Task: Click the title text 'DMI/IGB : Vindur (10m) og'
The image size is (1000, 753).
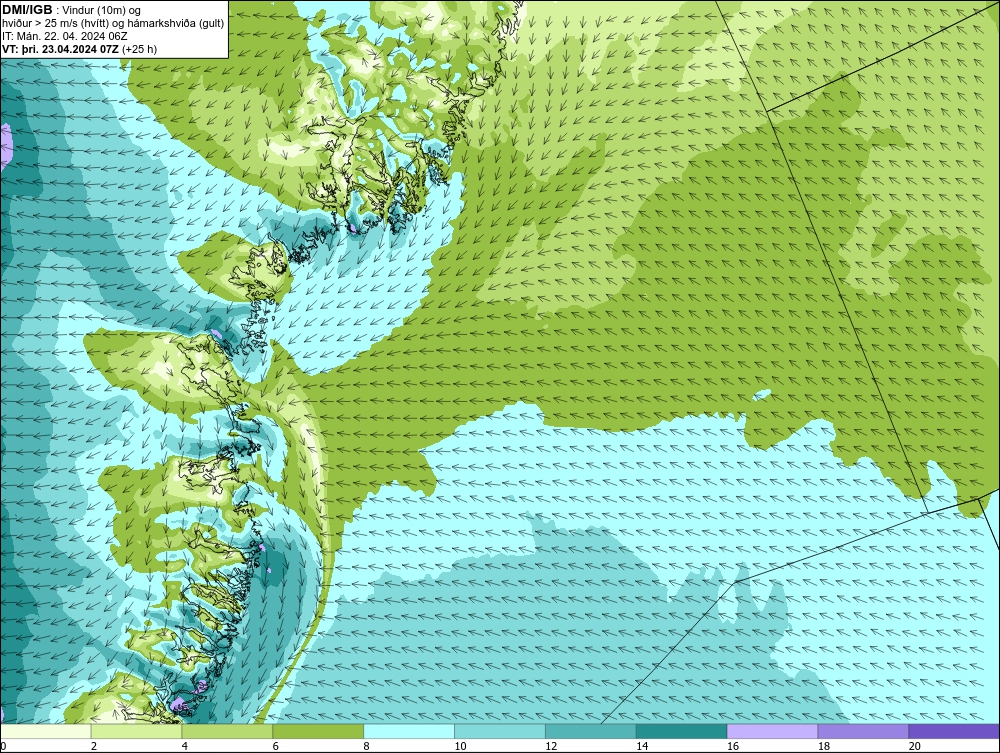Action: 71,10
